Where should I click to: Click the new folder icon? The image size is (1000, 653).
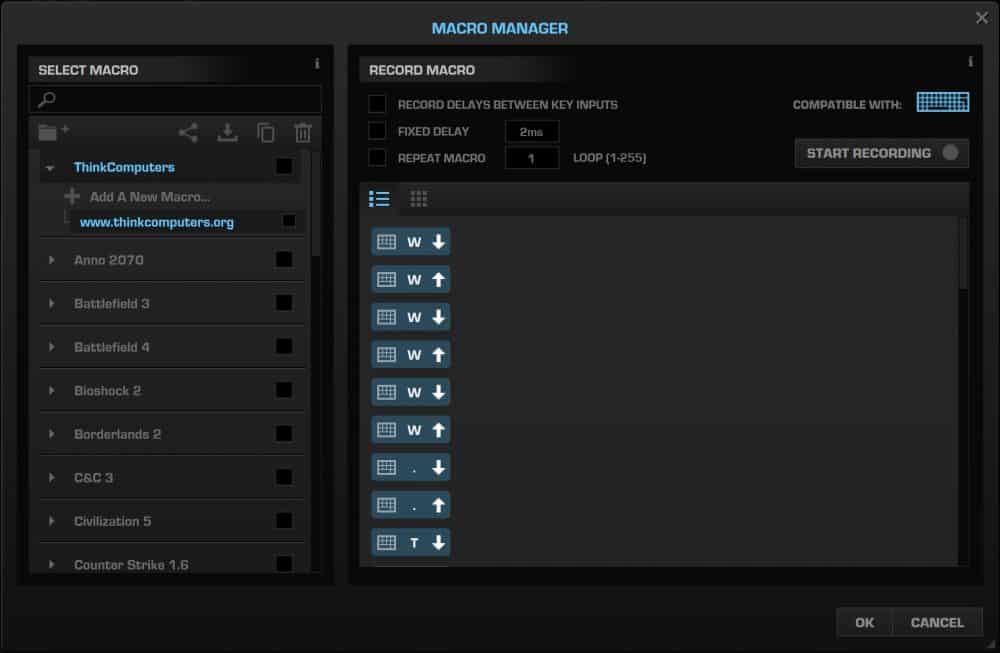53,132
